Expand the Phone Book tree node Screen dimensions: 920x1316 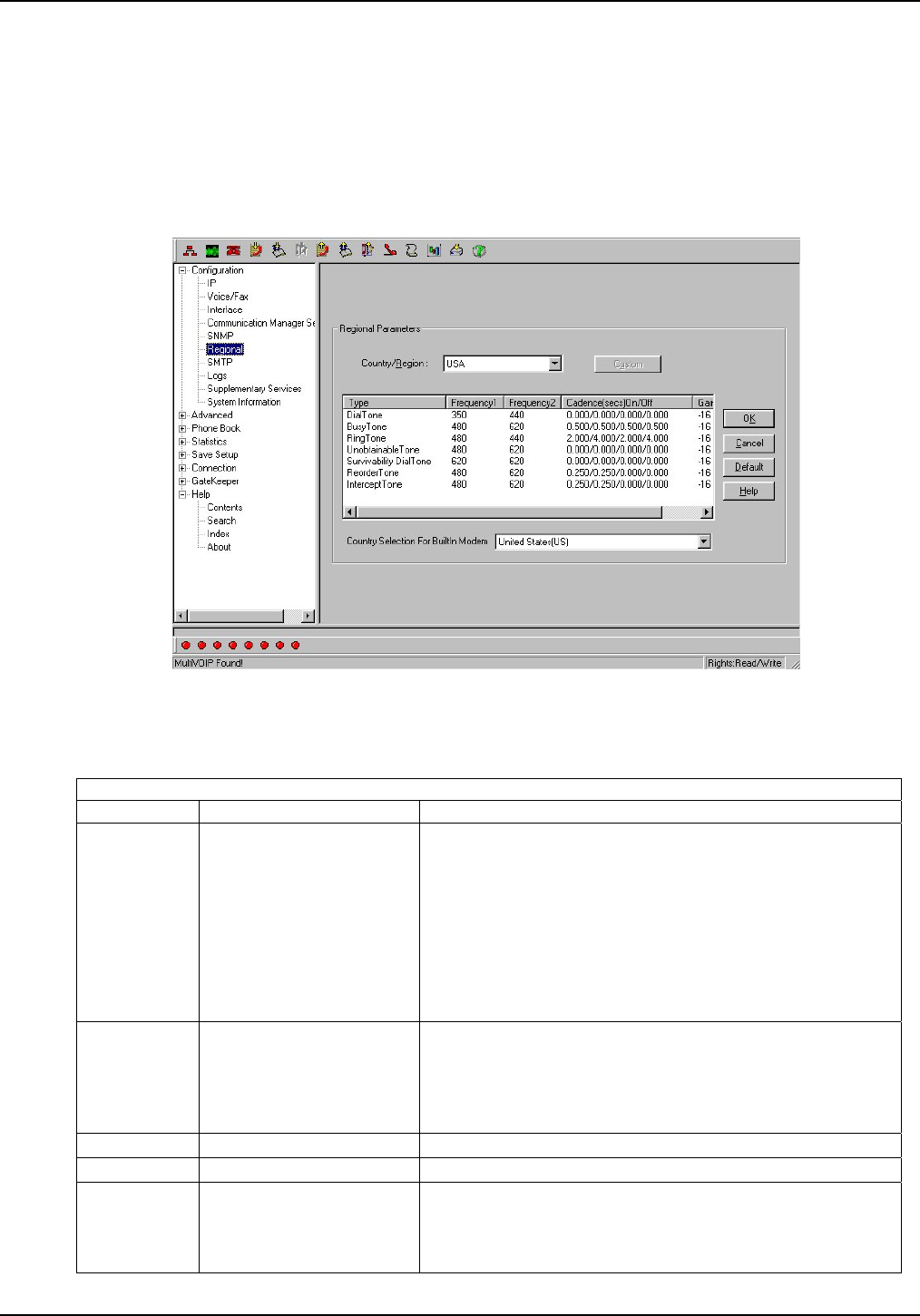point(182,429)
